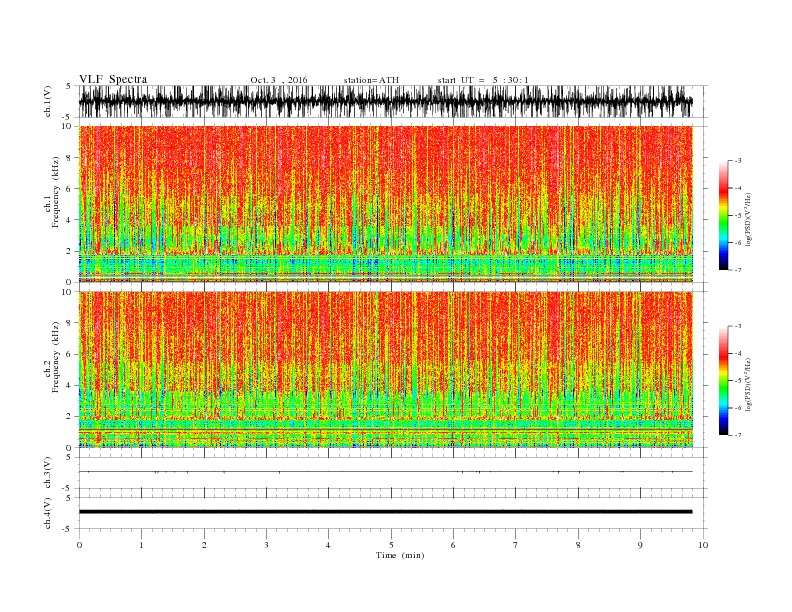The height and width of the screenshot is (612, 792).
Task: Click the "2" kHz tick of ch.2 spectrogram
Action: point(69,417)
